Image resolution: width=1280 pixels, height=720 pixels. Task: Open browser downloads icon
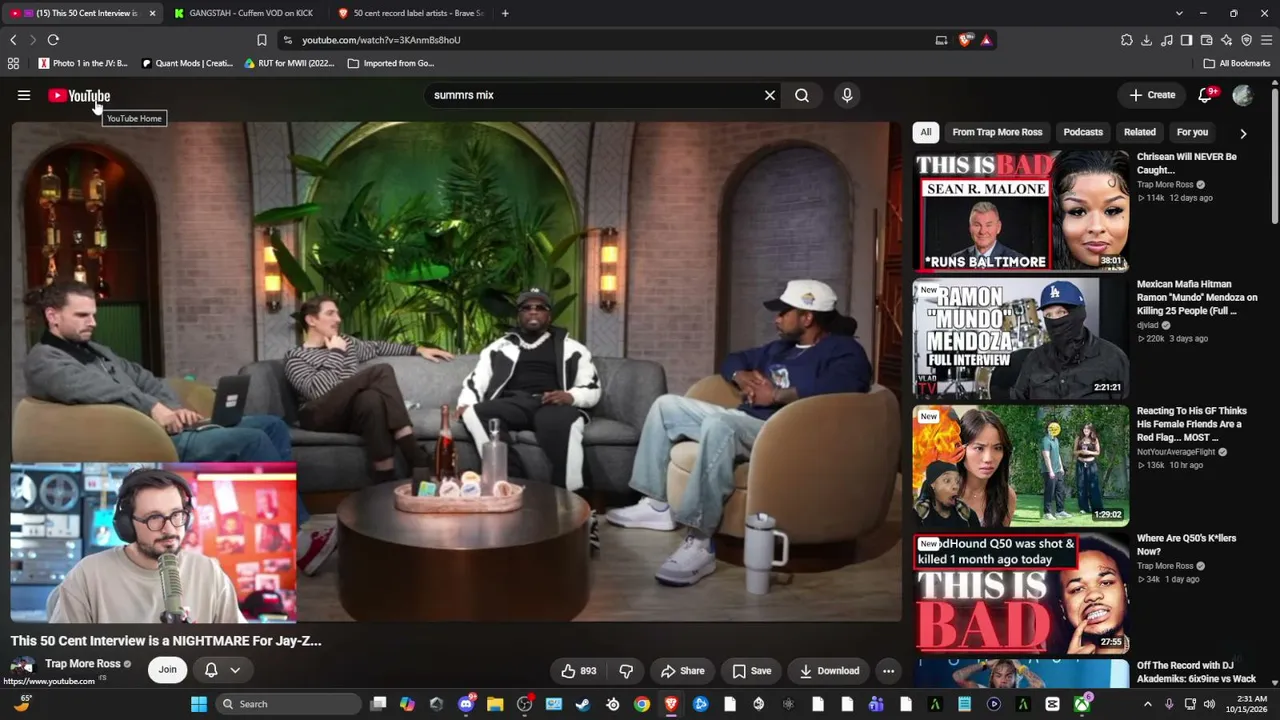[x=1147, y=40]
